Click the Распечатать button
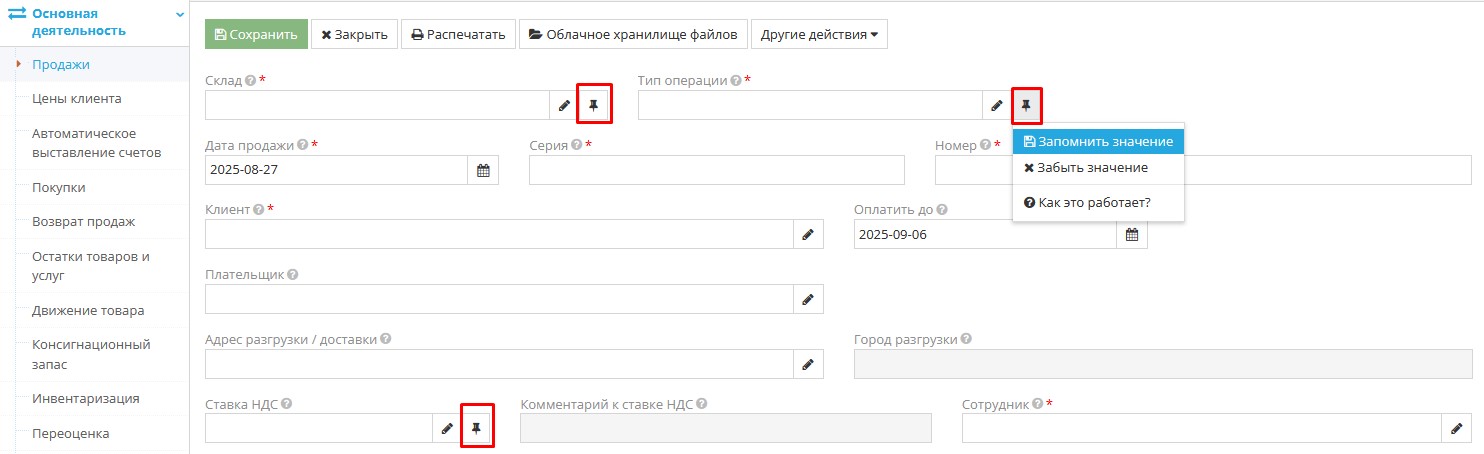Image resolution: width=1484 pixels, height=454 pixels. tap(459, 34)
